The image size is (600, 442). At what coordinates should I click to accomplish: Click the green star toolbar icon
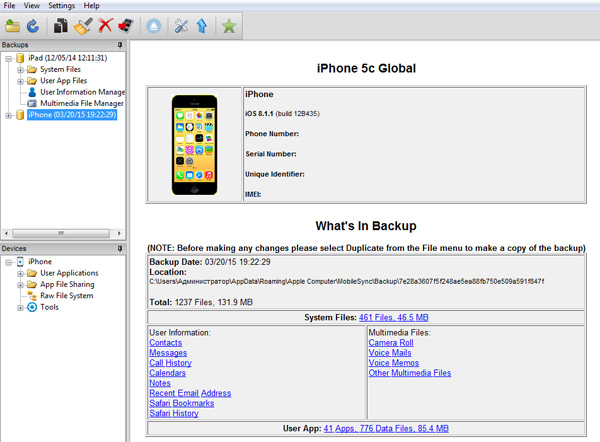coord(229,27)
